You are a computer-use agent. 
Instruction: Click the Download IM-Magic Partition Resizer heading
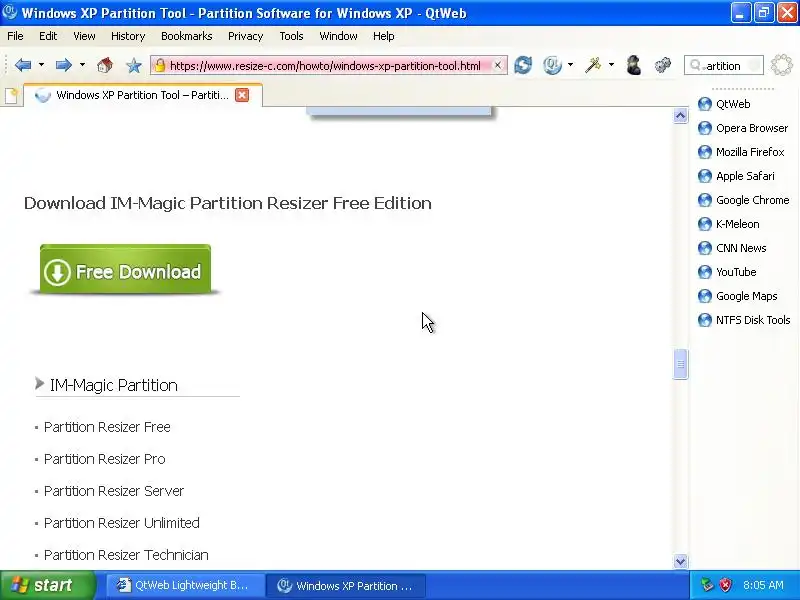pyautogui.click(x=228, y=203)
